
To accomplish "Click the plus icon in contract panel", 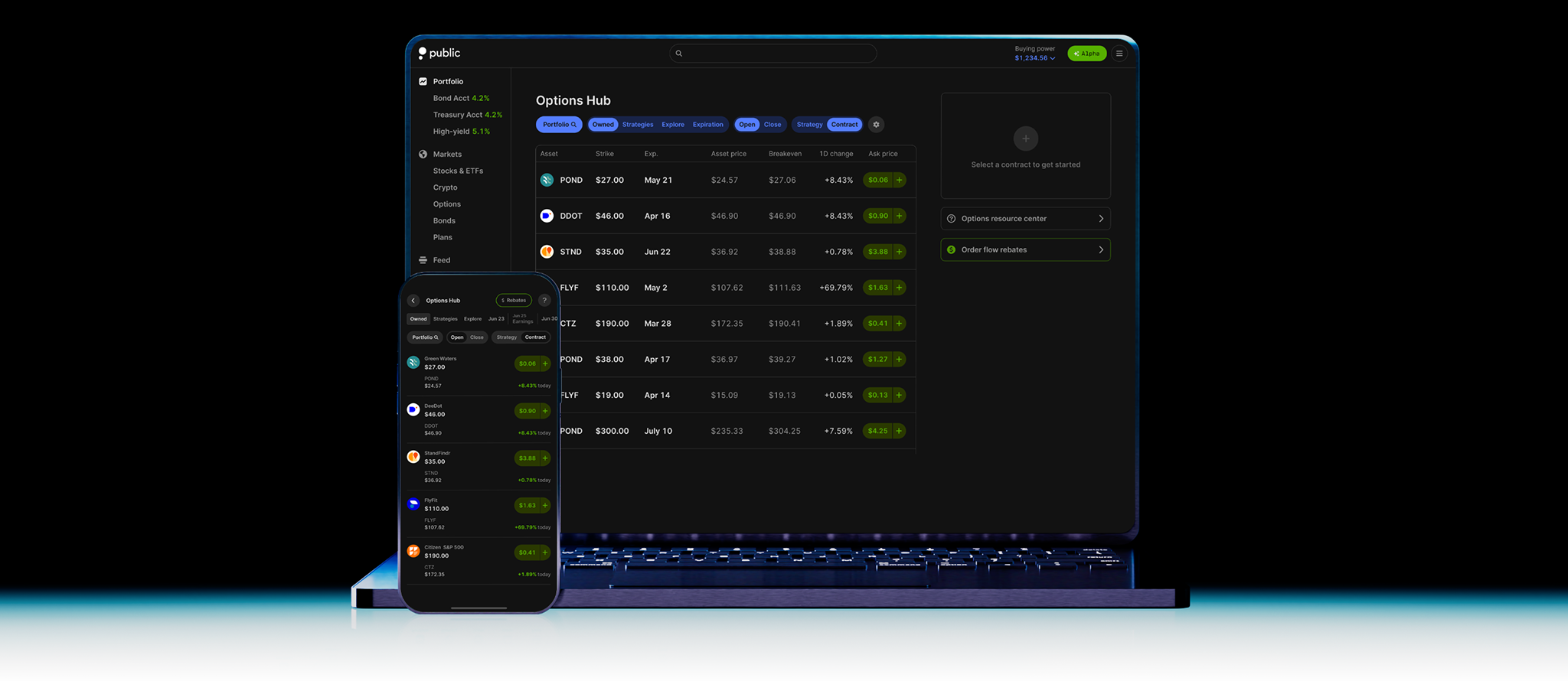I will tap(1026, 138).
